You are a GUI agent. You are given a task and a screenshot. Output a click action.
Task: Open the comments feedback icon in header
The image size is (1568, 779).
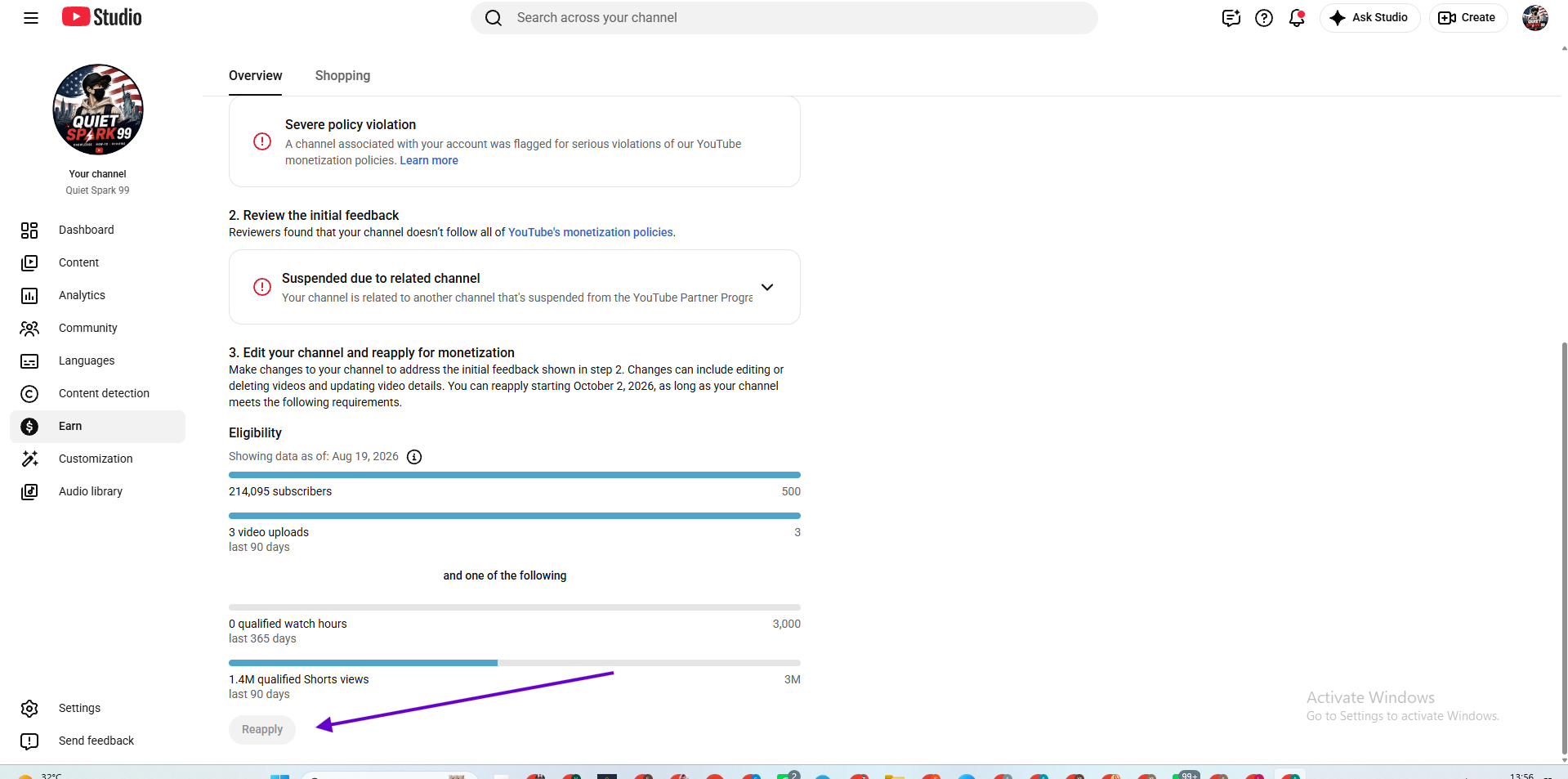pos(1231,18)
